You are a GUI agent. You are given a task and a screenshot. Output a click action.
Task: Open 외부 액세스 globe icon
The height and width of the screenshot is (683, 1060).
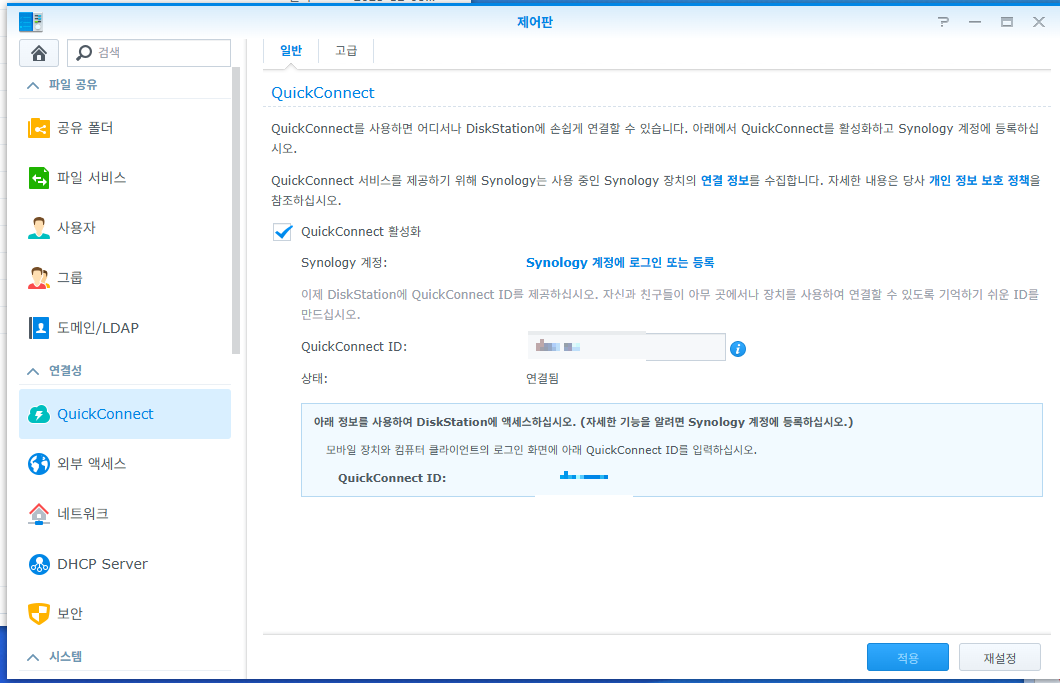coord(39,464)
